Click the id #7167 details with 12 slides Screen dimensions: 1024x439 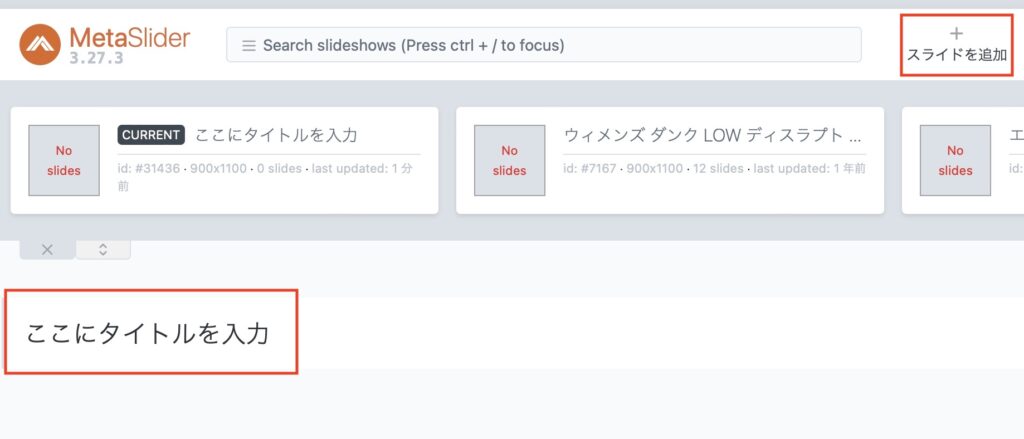(714, 169)
